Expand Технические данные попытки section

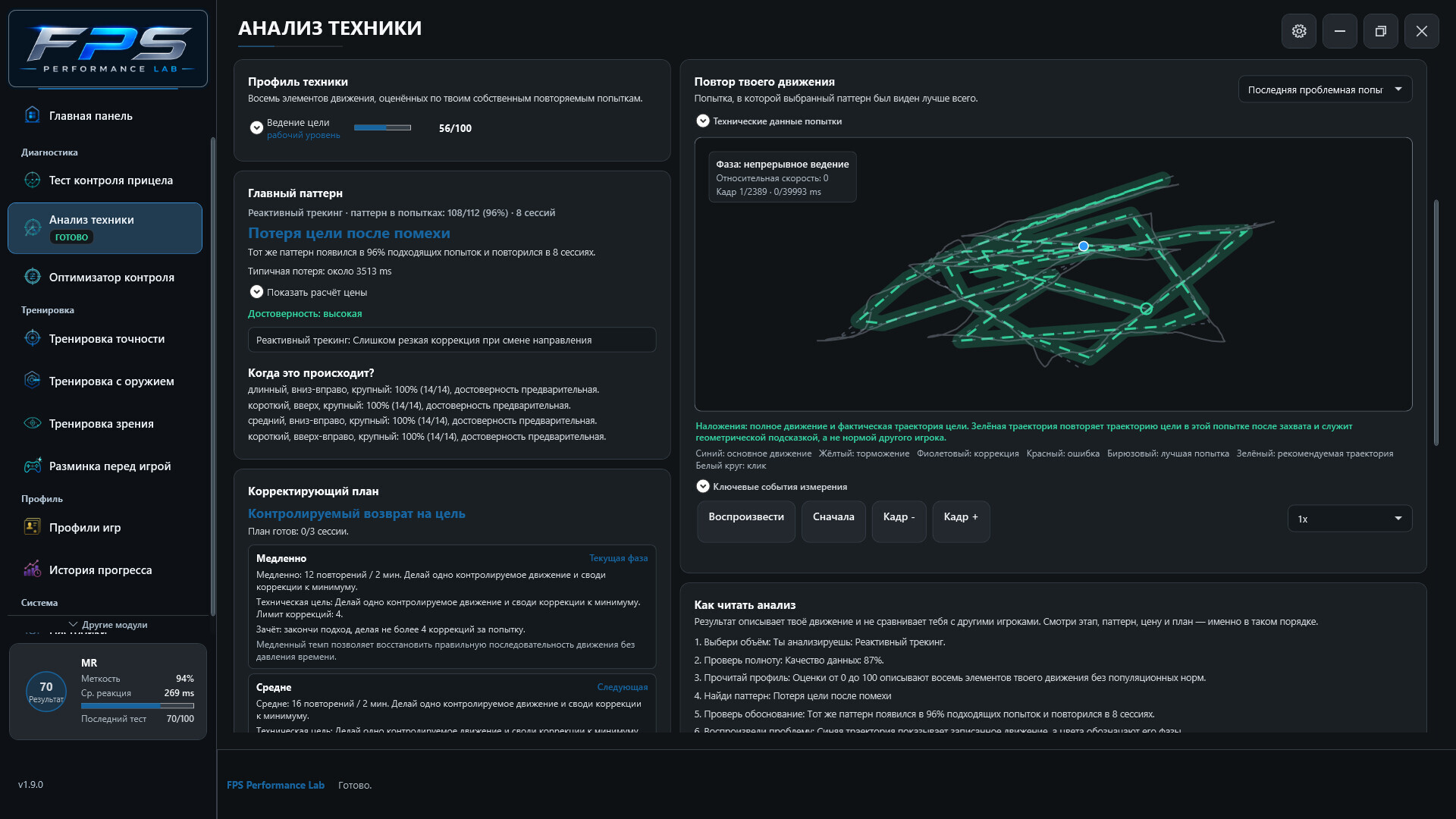tap(703, 121)
